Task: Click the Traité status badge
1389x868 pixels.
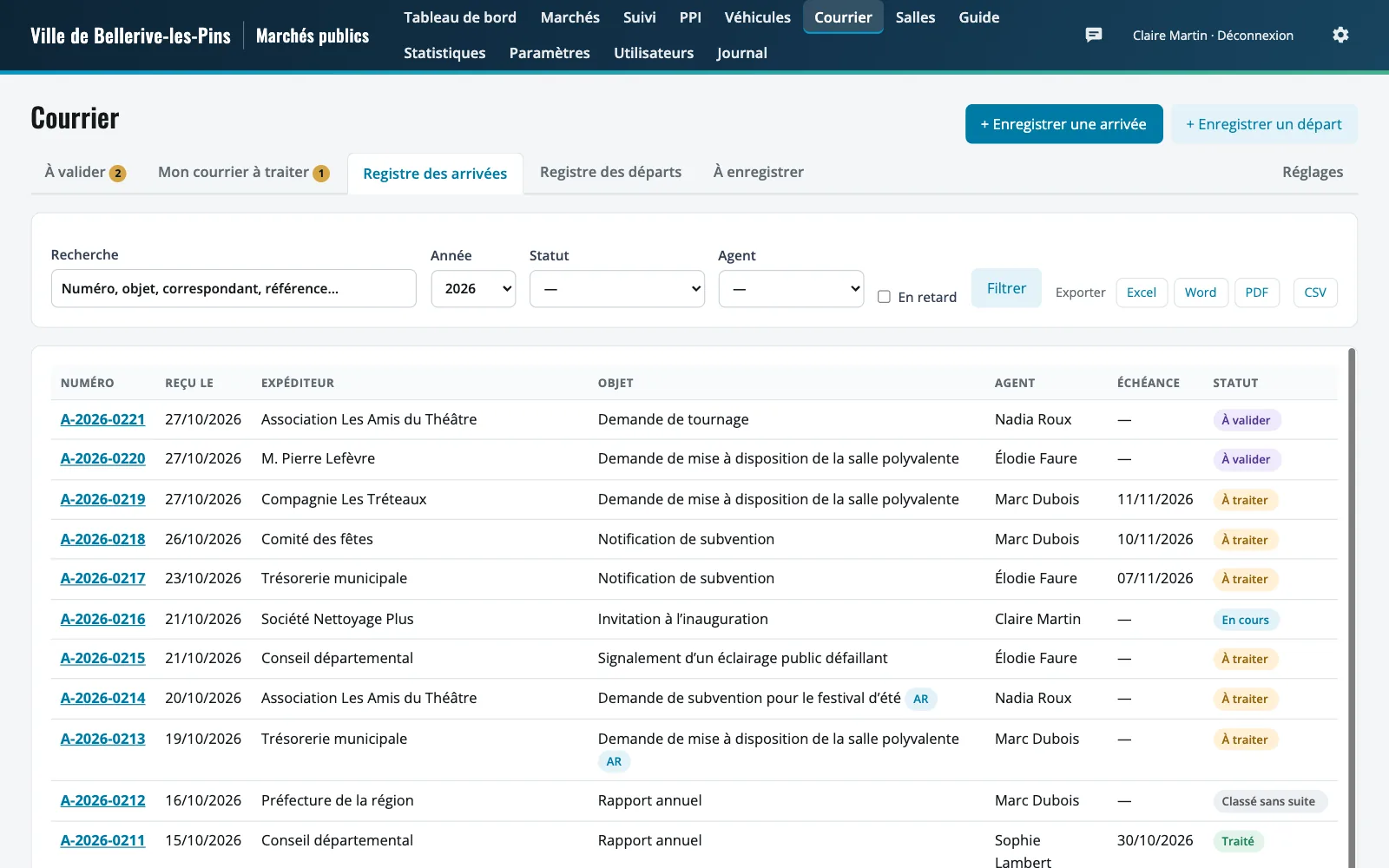Action: 1238,841
